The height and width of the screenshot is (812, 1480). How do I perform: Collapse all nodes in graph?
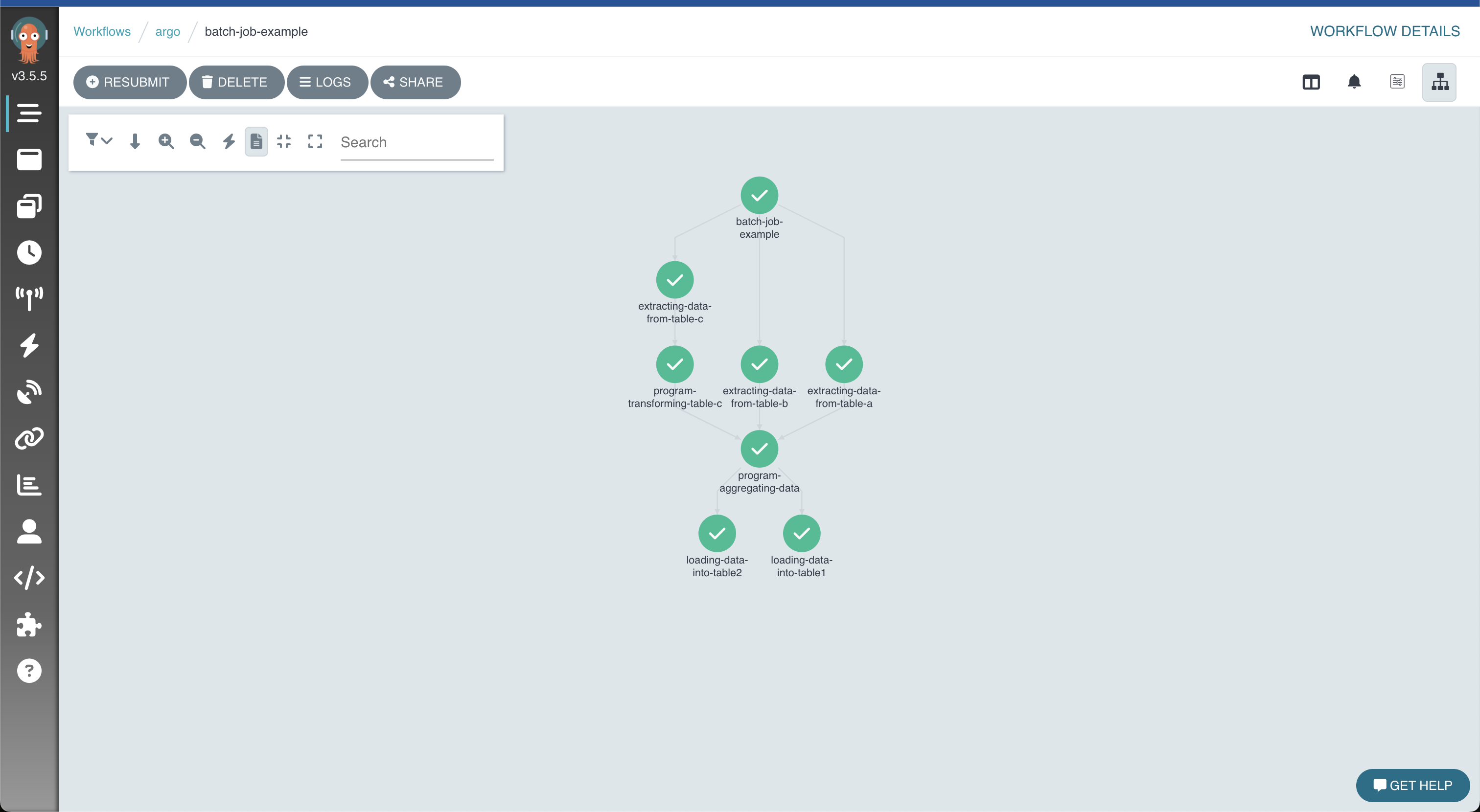(284, 141)
